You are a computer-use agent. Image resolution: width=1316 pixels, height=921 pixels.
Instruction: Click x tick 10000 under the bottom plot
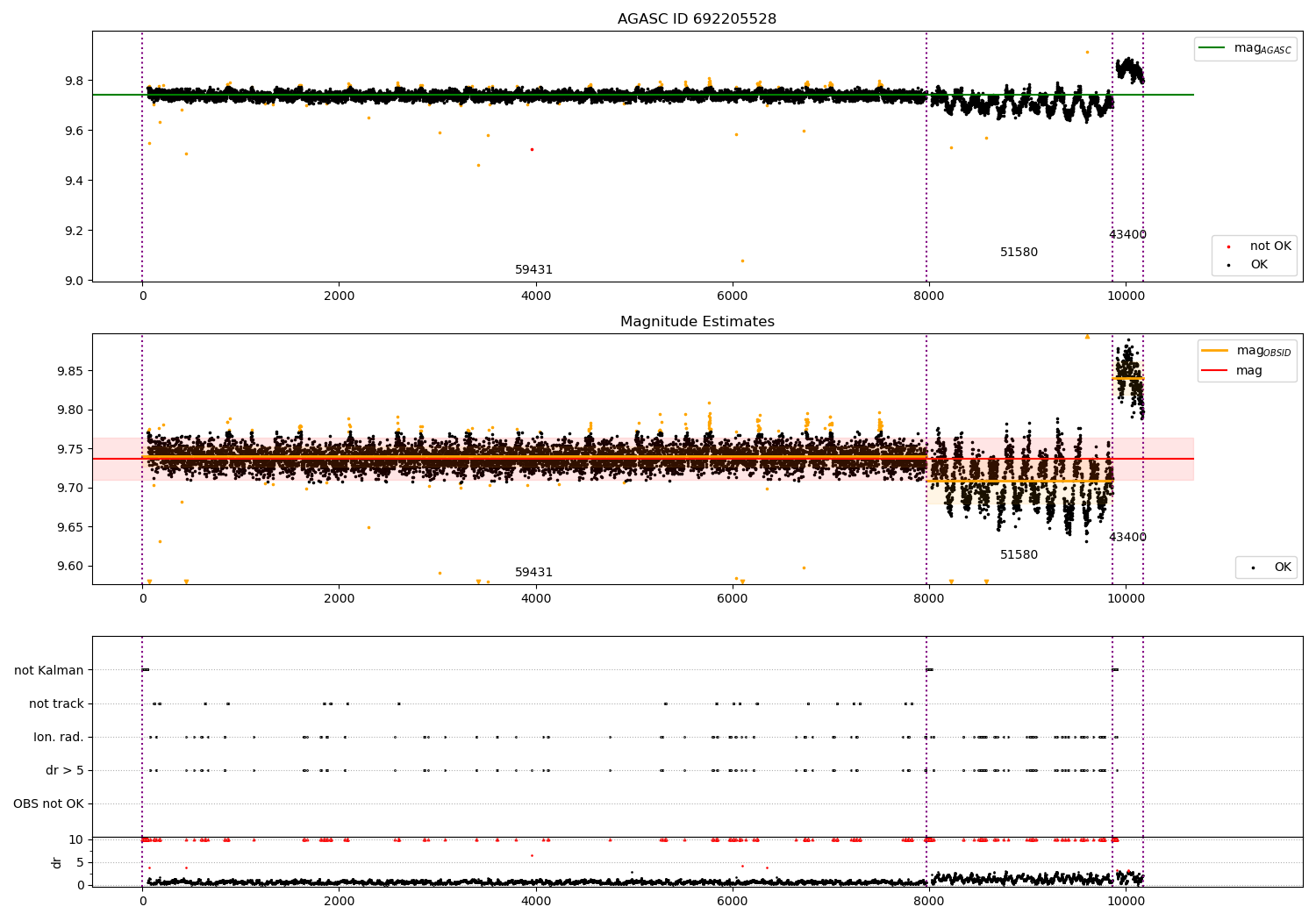1126,901
